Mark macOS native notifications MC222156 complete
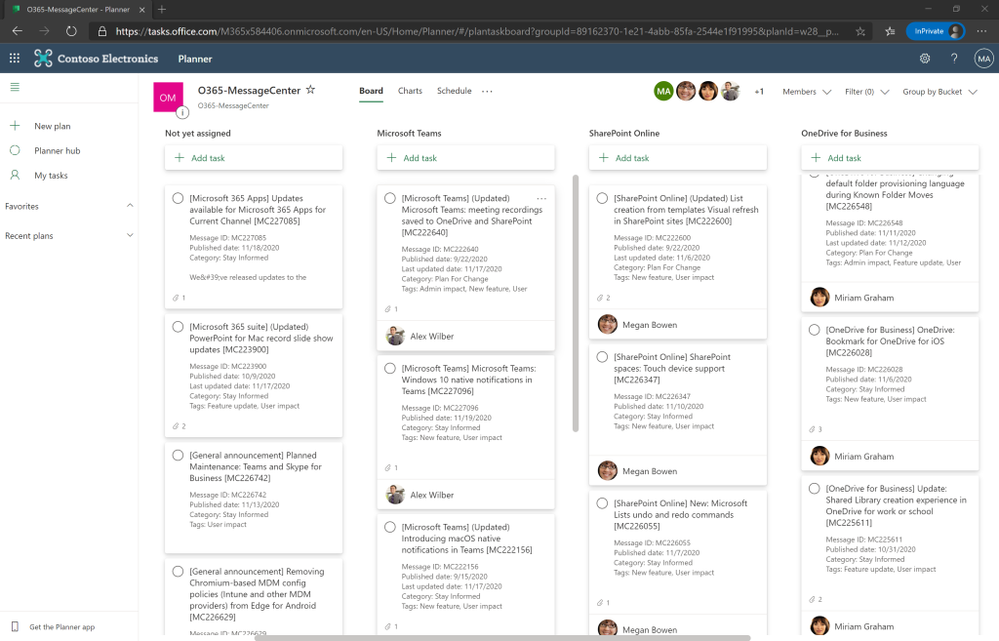The width and height of the screenshot is (999, 641). (390, 527)
